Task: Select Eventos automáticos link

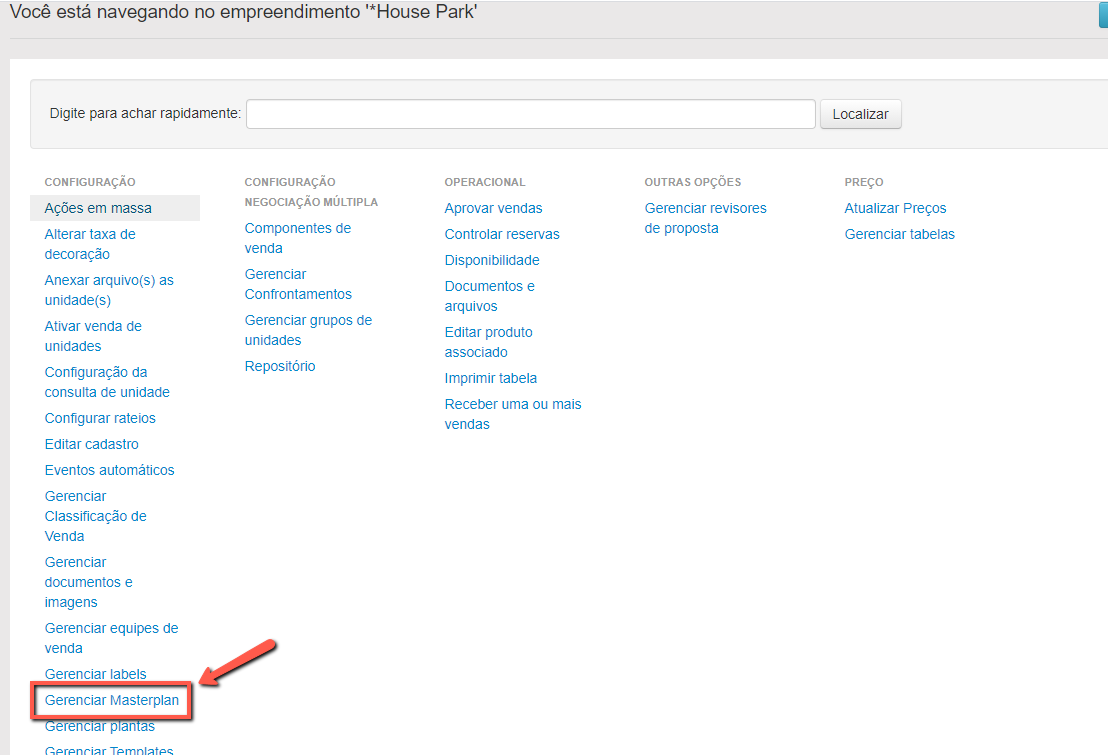Action: point(109,470)
